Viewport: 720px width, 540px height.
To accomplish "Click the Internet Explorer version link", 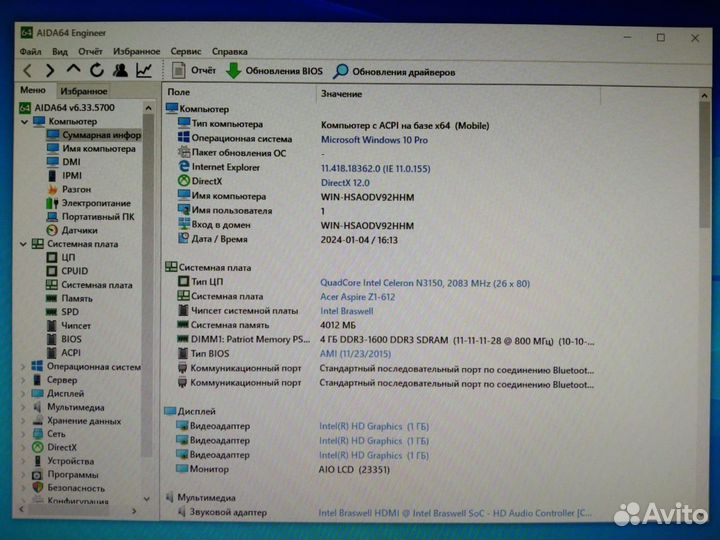I will coord(375,169).
